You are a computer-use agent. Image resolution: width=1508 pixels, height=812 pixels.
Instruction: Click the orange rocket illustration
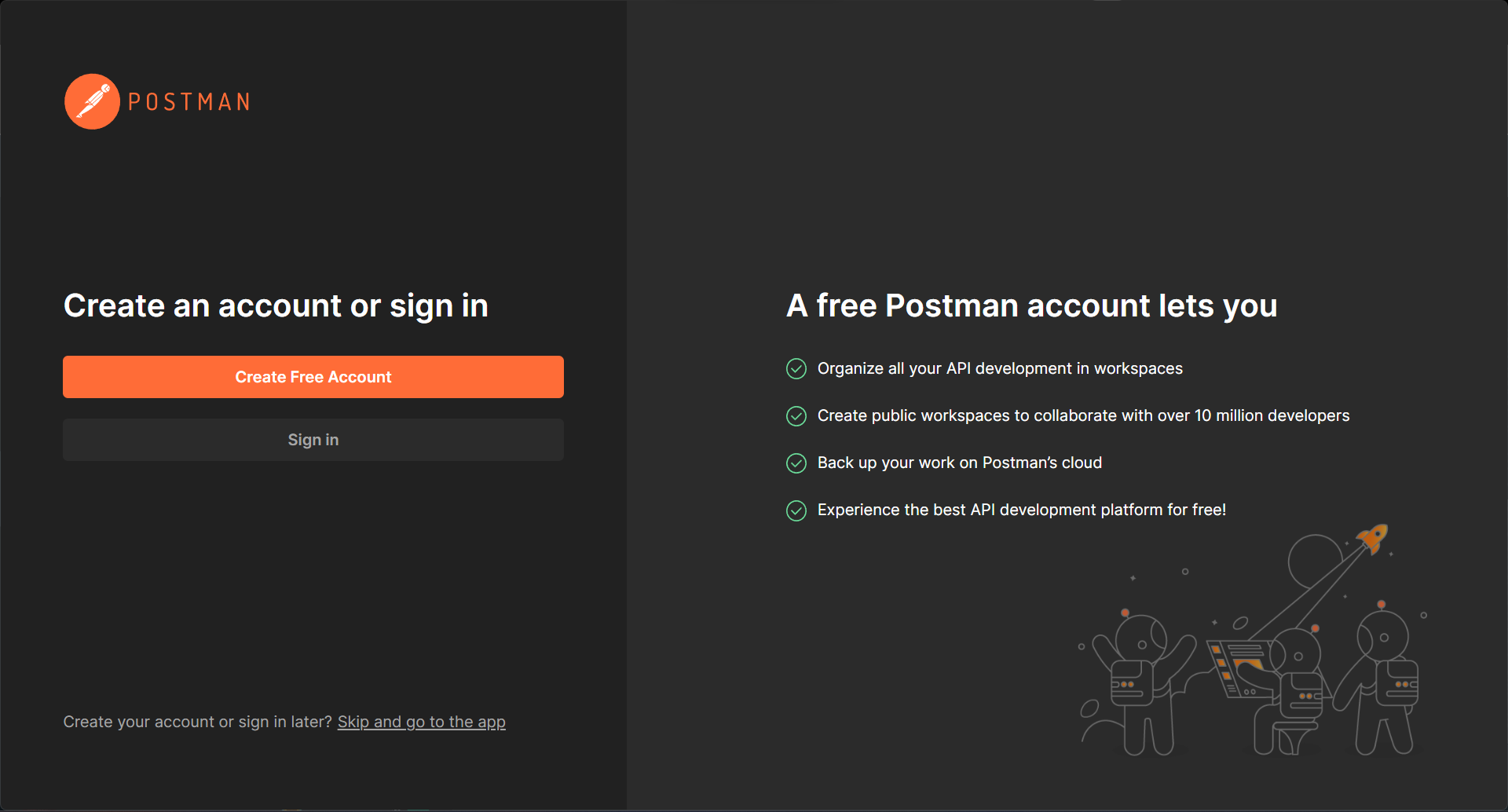[x=1374, y=539]
